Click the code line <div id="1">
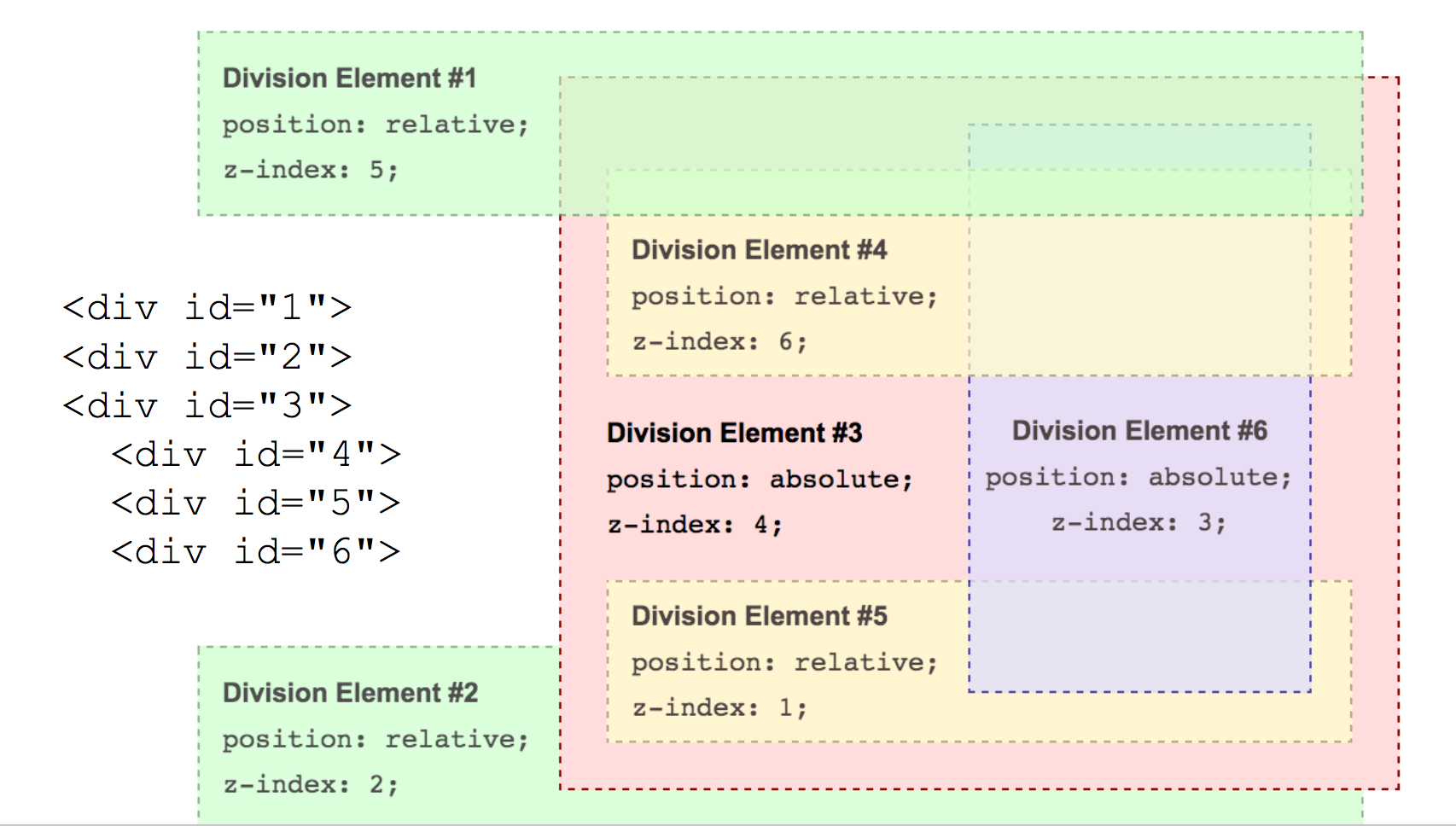Image resolution: width=1456 pixels, height=826 pixels. (x=207, y=307)
